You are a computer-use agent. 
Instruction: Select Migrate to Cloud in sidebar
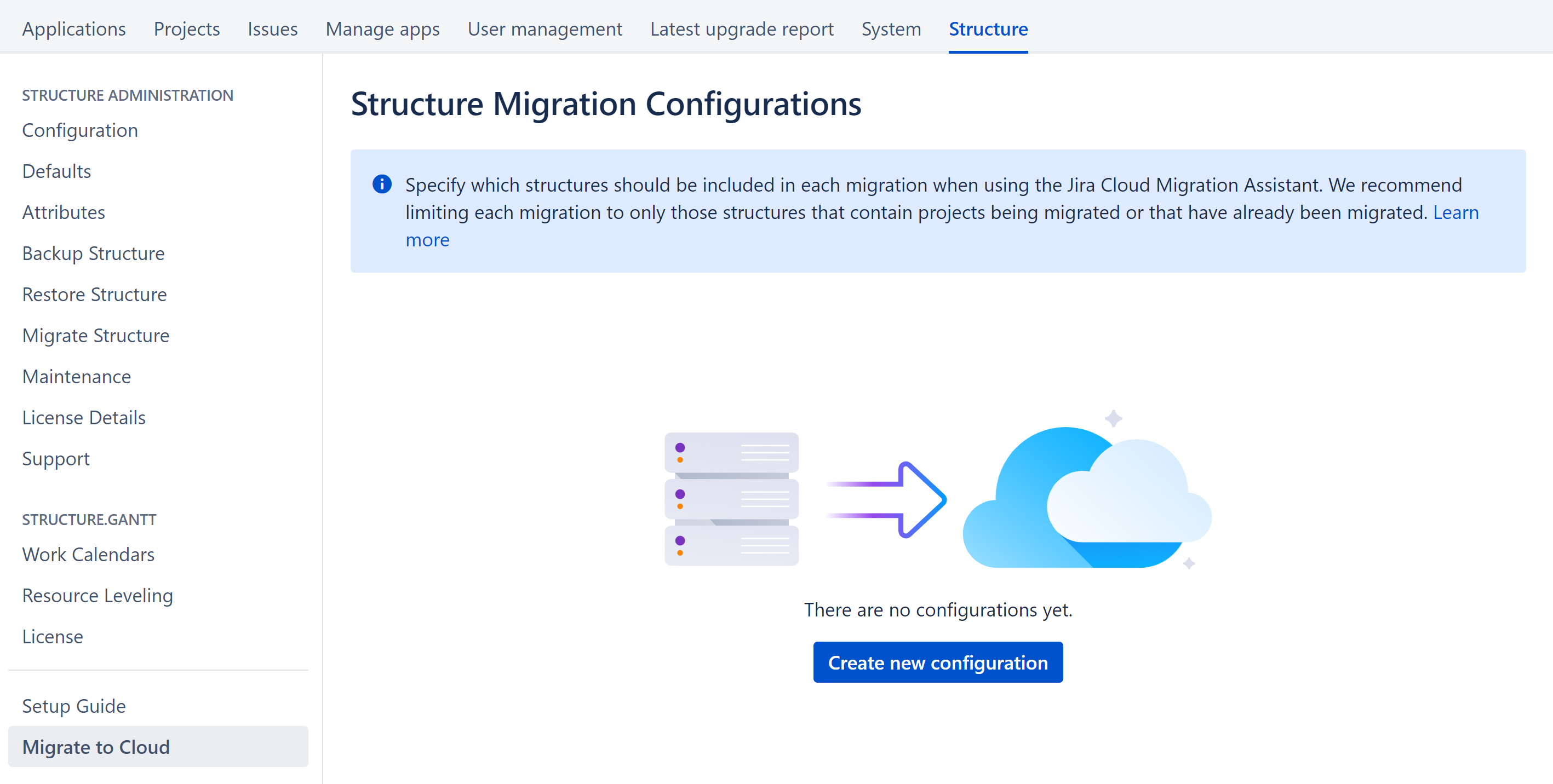158,746
